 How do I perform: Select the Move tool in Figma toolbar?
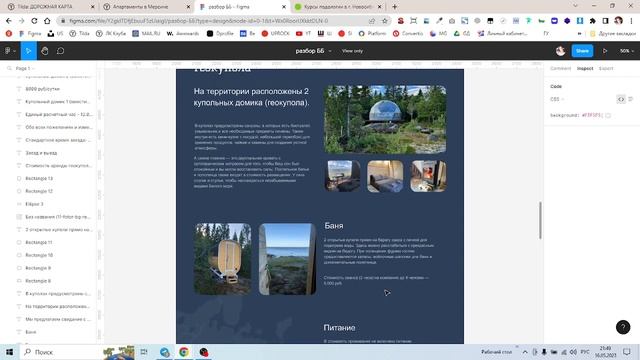coord(28,51)
